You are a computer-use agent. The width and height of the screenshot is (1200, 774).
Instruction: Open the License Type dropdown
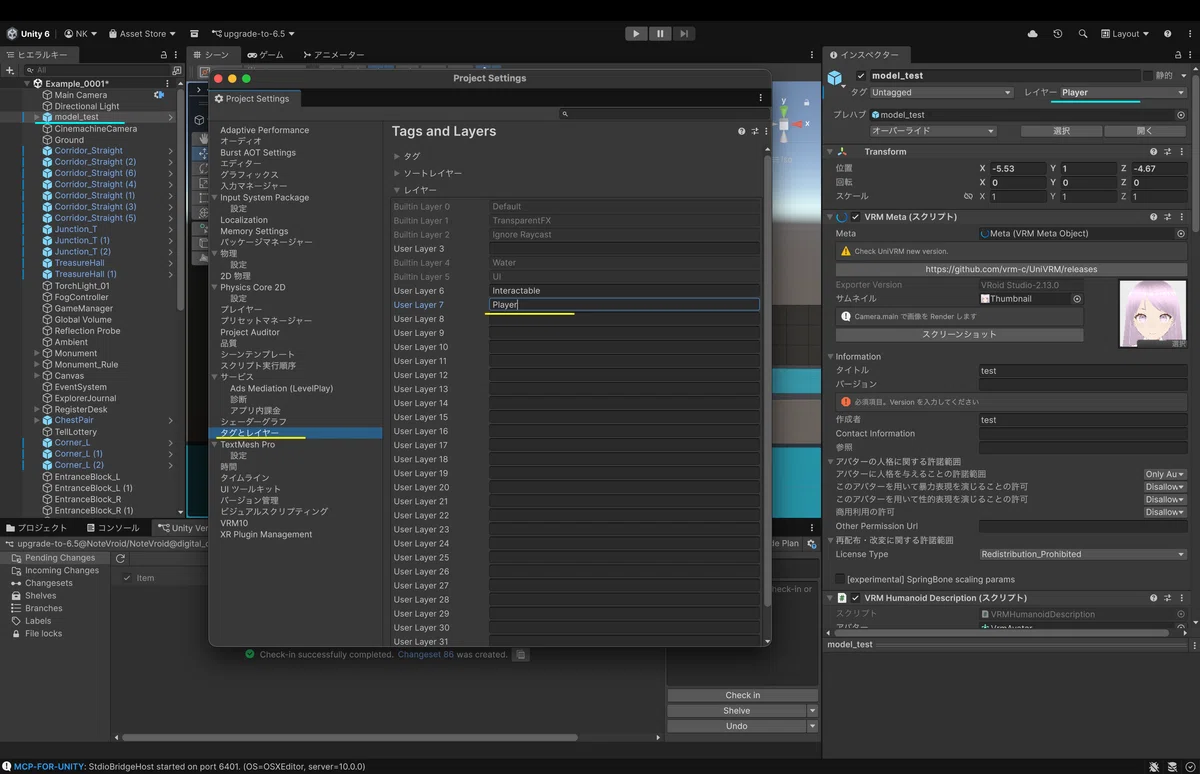[x=1083, y=554]
